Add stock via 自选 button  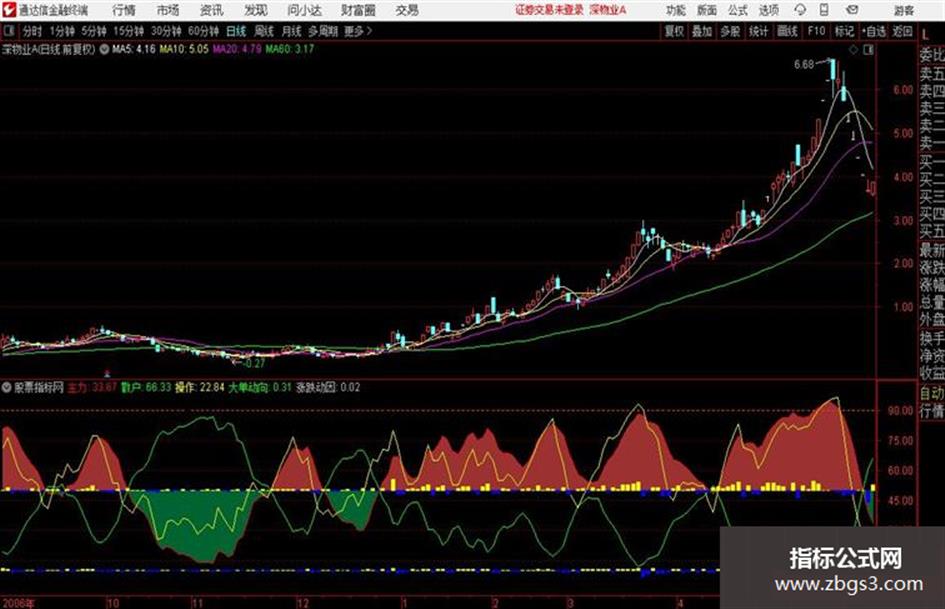(874, 31)
